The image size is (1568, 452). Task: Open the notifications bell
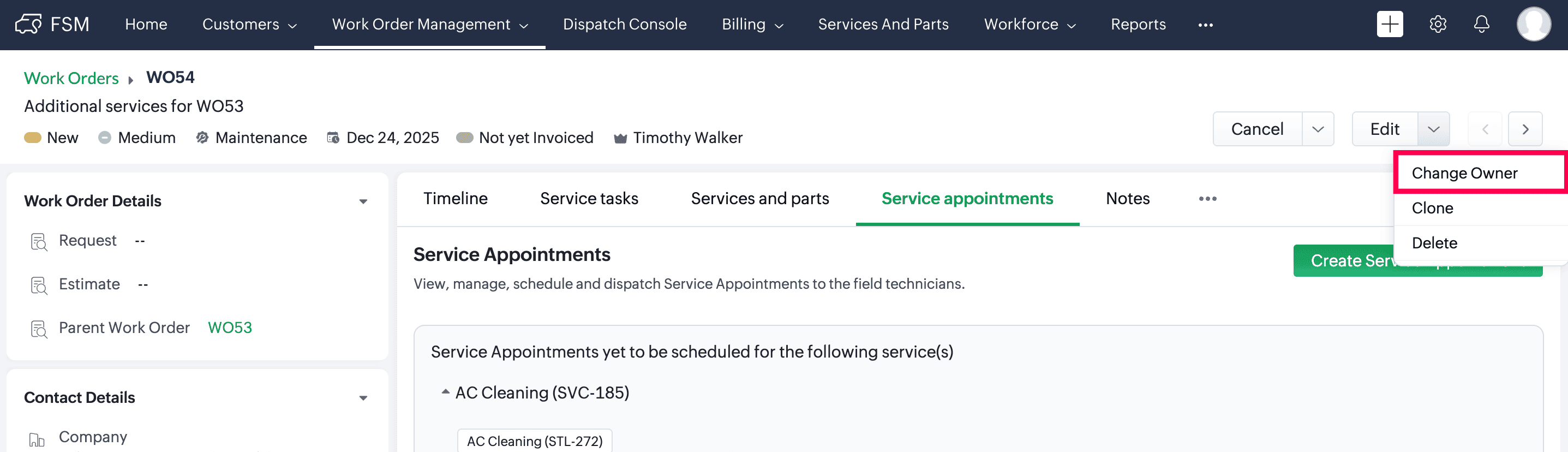(x=1481, y=25)
